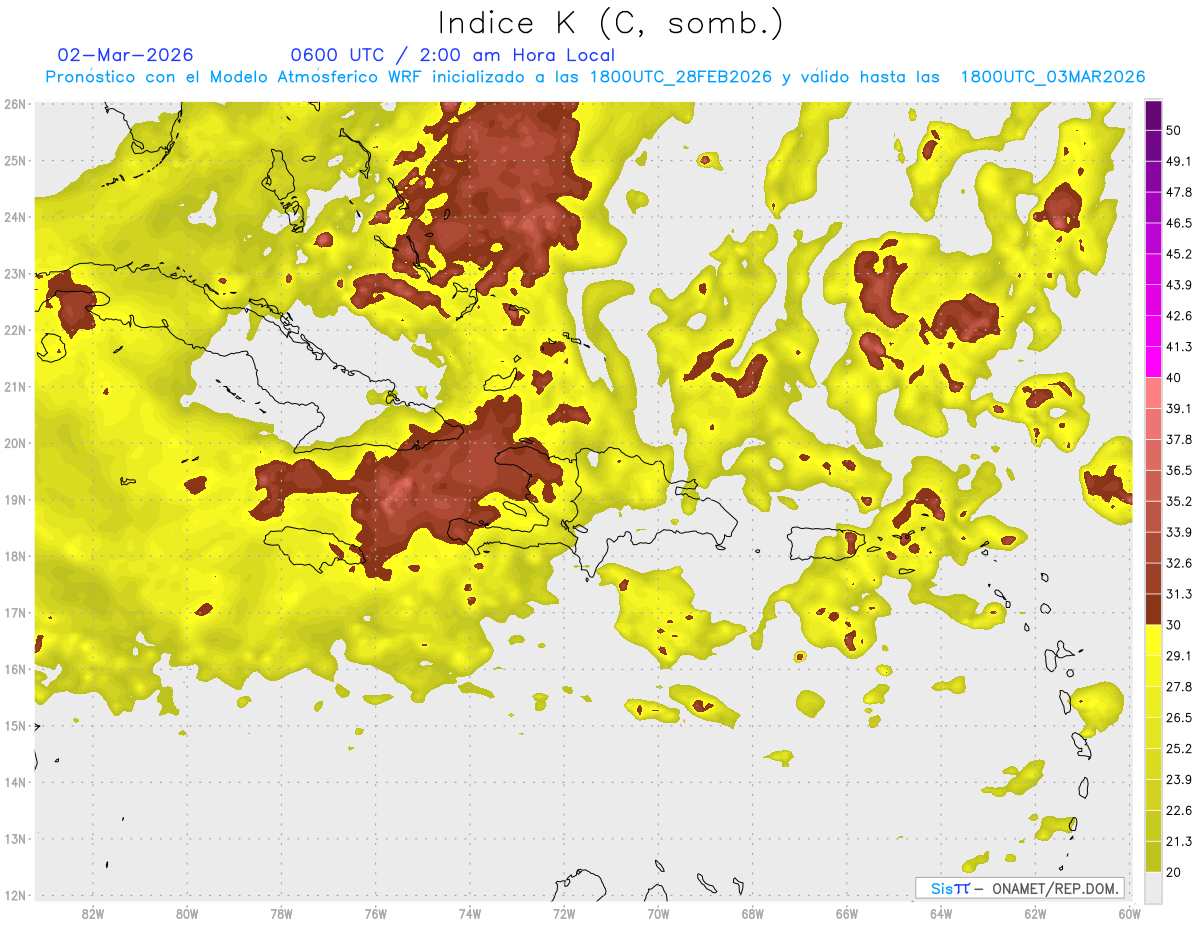Image resolution: width=1200 pixels, height=927 pixels.
Task: Click the '70W' longitude label
Action: pos(658,914)
